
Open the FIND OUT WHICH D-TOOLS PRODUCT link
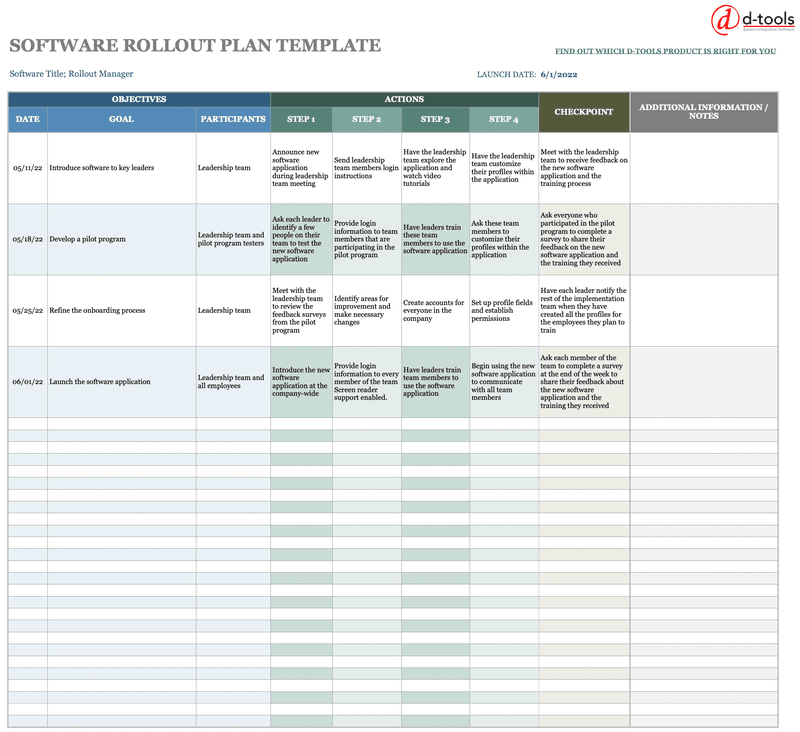[x=667, y=48]
